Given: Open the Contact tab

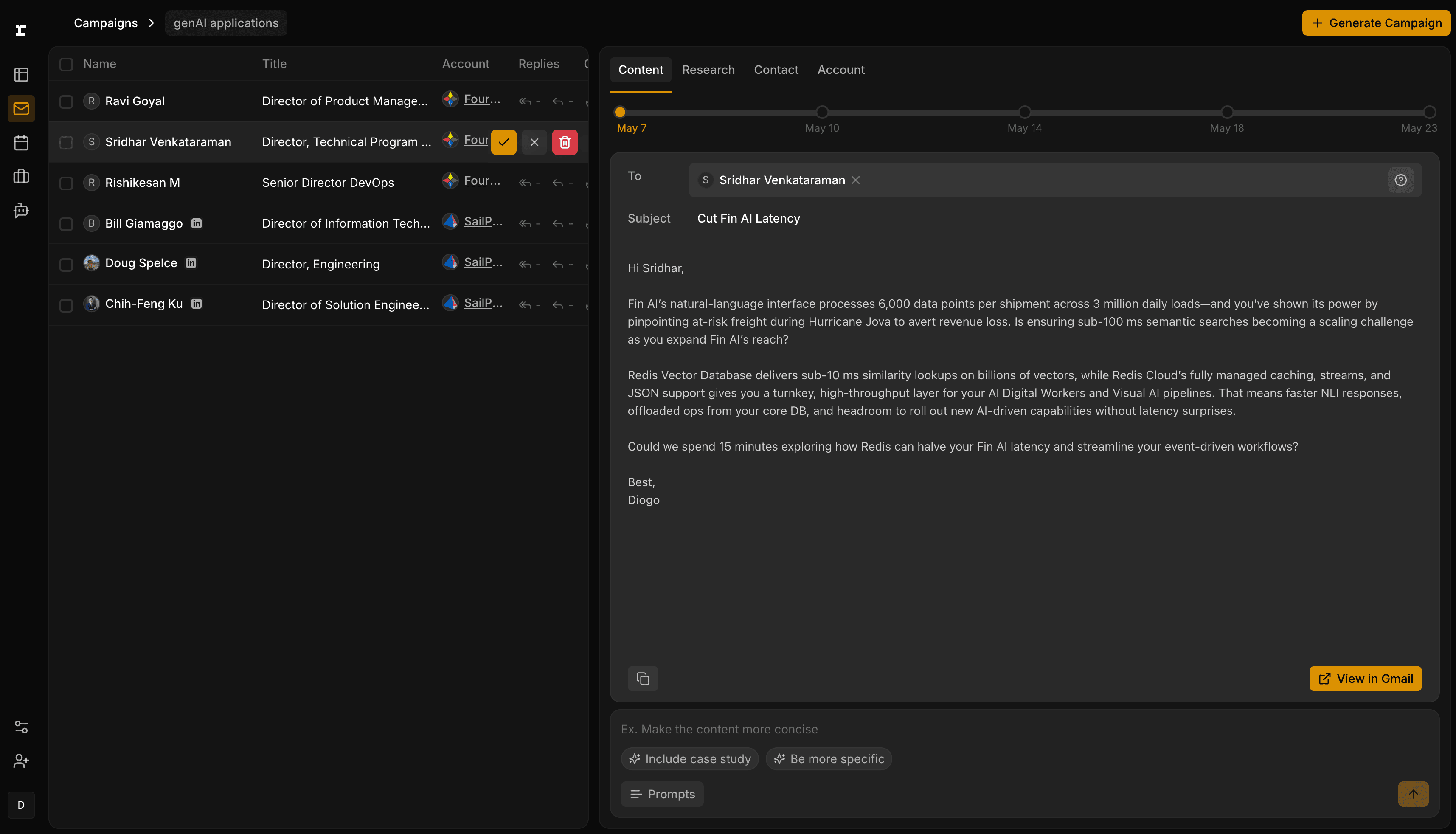Looking at the screenshot, I should click(x=776, y=70).
